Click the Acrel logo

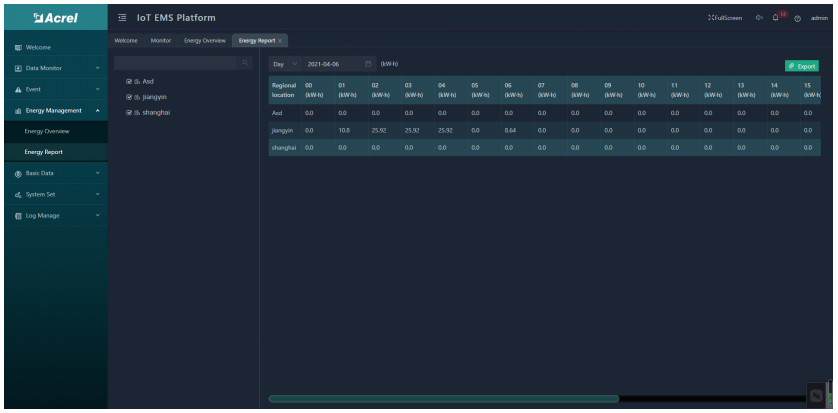[52, 18]
